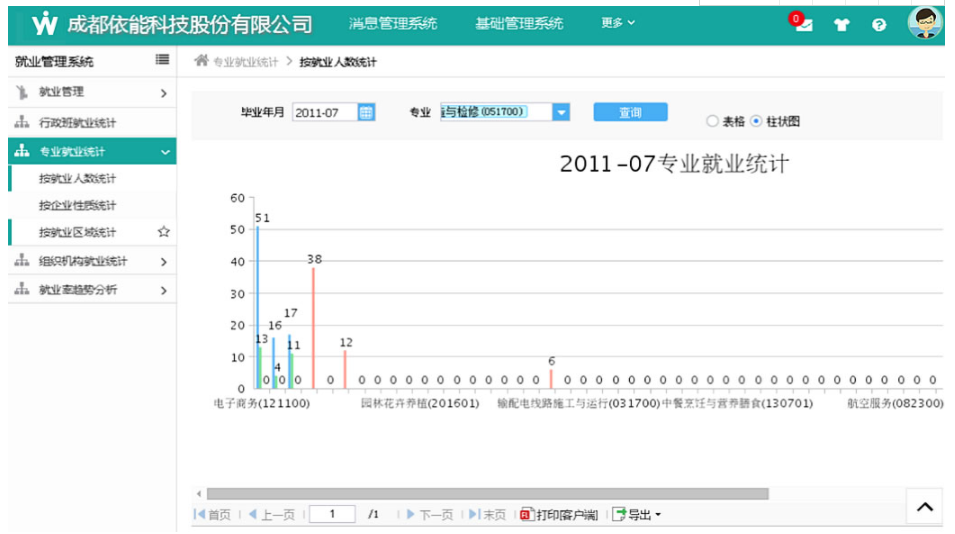
Task: Open the 专业 dropdown arrow
Action: coord(561,112)
